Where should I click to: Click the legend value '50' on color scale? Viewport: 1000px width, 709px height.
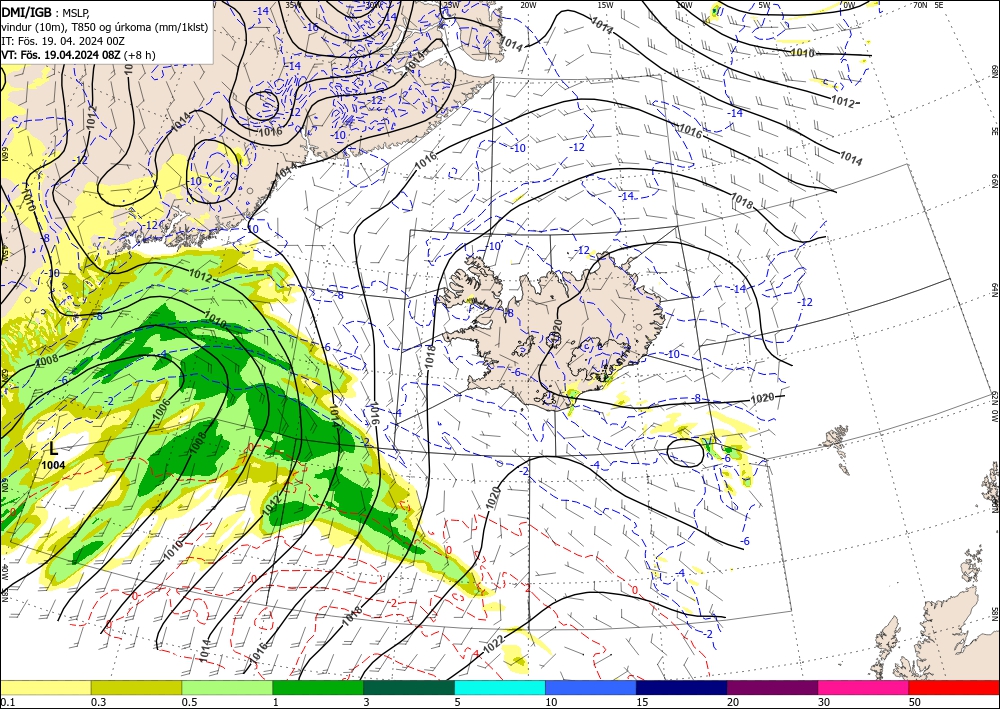pyautogui.click(x=915, y=702)
